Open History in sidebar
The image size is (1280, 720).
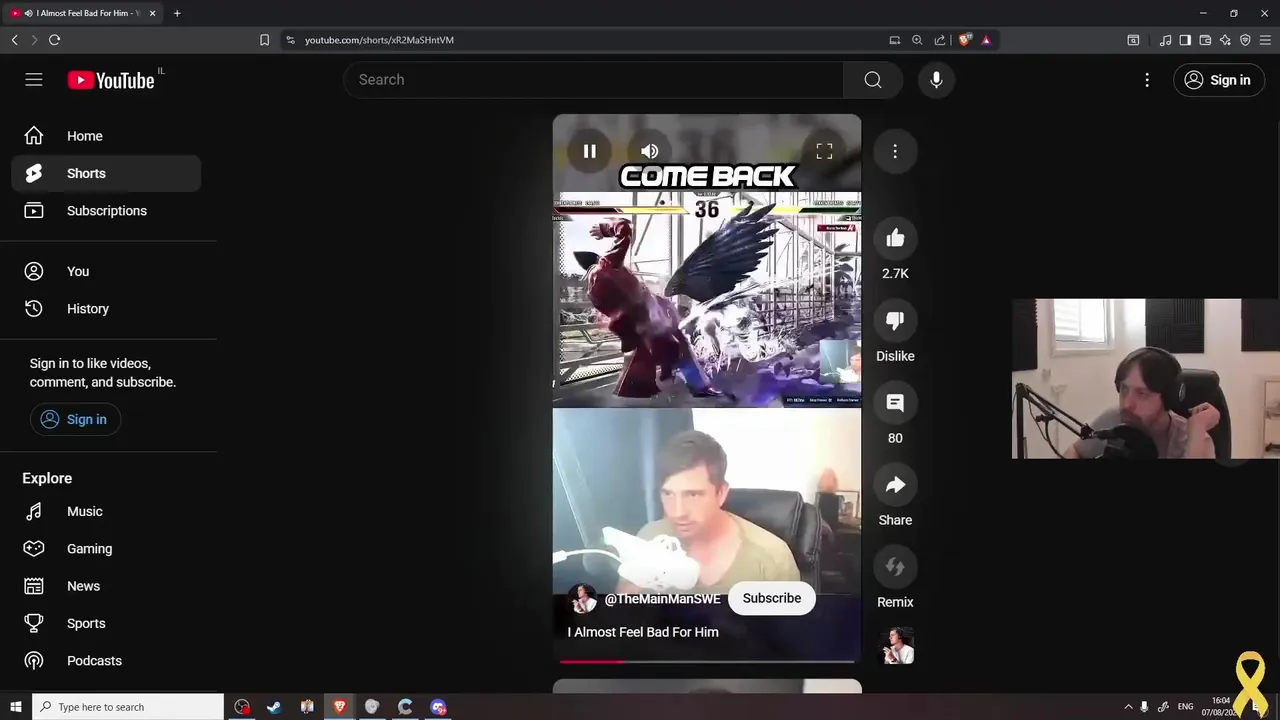[x=106, y=309]
